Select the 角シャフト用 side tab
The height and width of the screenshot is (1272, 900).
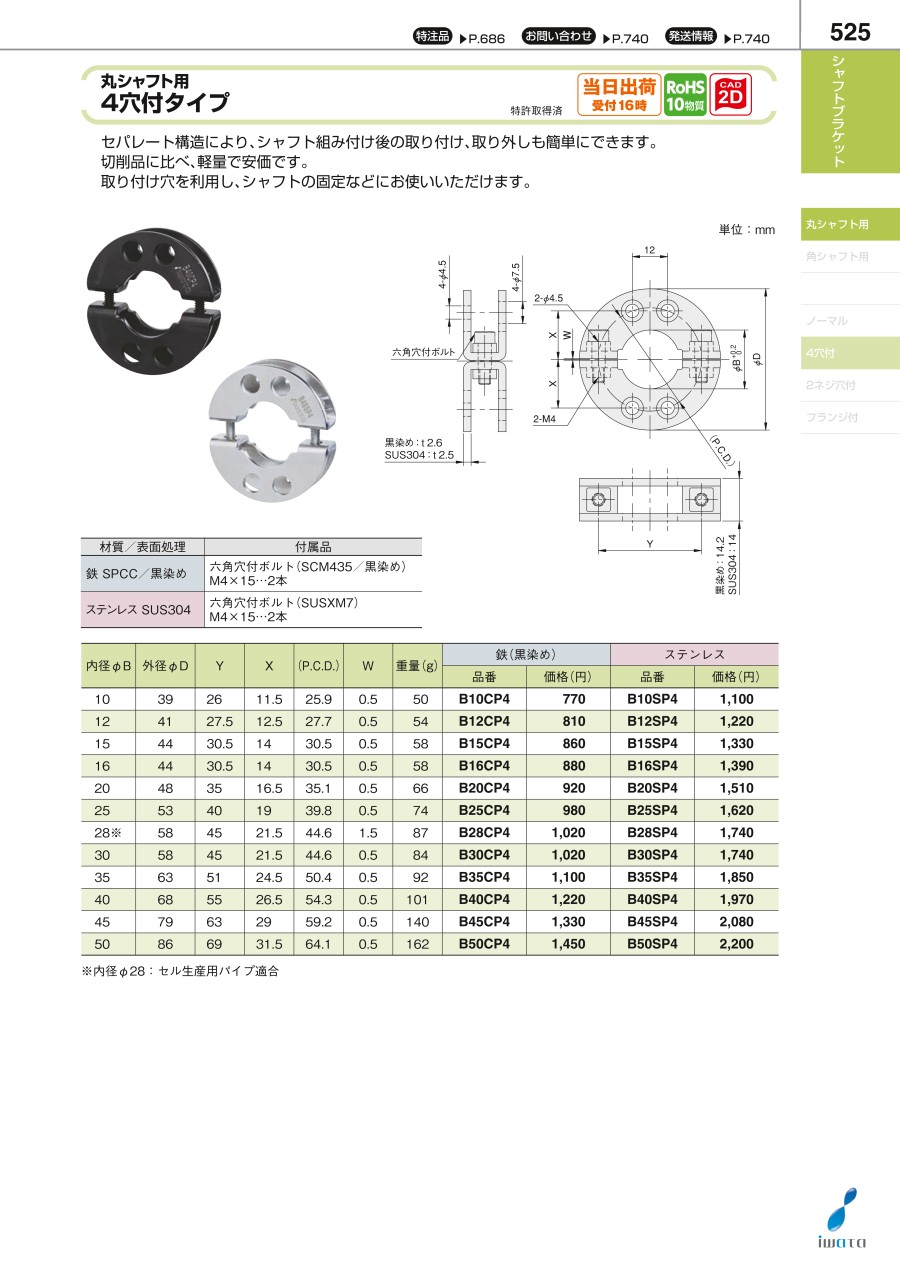[850, 257]
